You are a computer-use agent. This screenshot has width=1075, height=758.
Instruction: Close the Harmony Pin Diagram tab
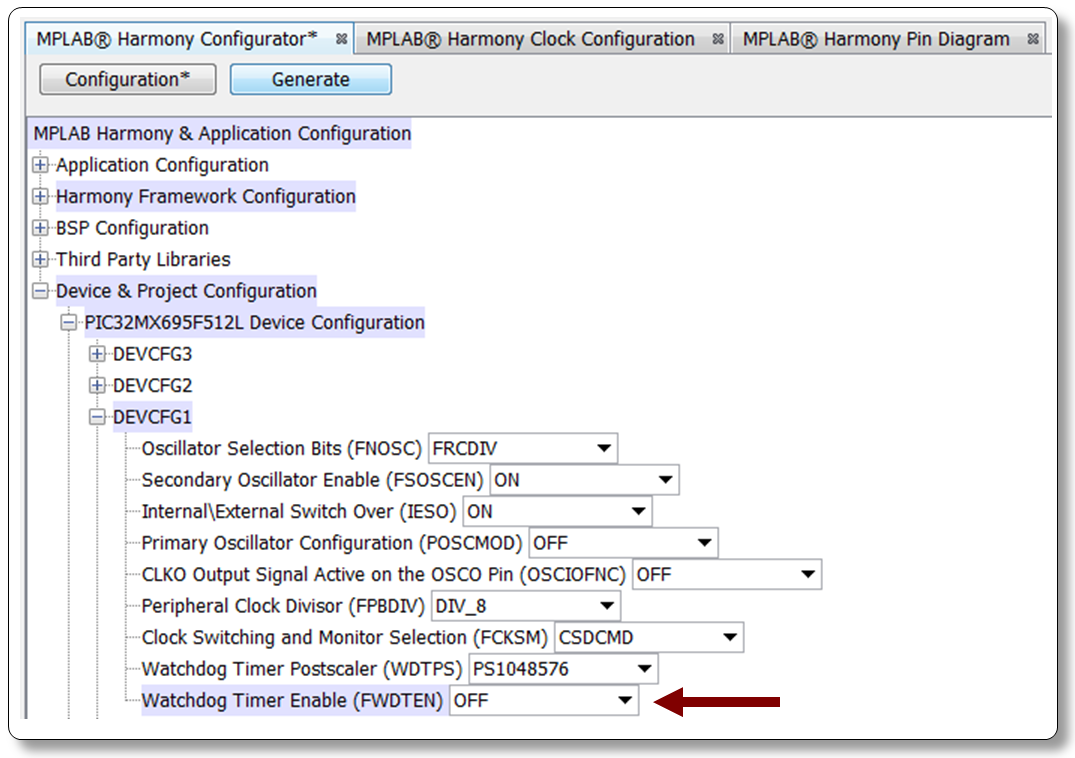click(x=1033, y=39)
